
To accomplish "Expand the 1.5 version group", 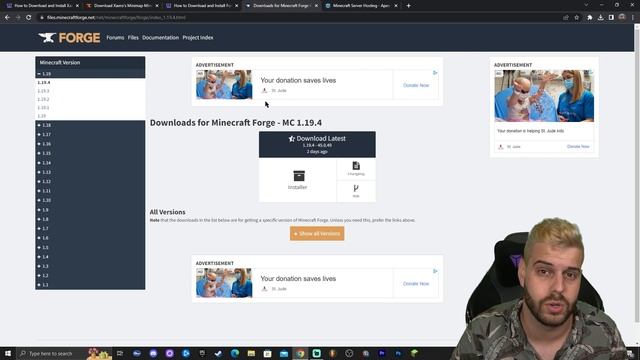I will click(43, 247).
